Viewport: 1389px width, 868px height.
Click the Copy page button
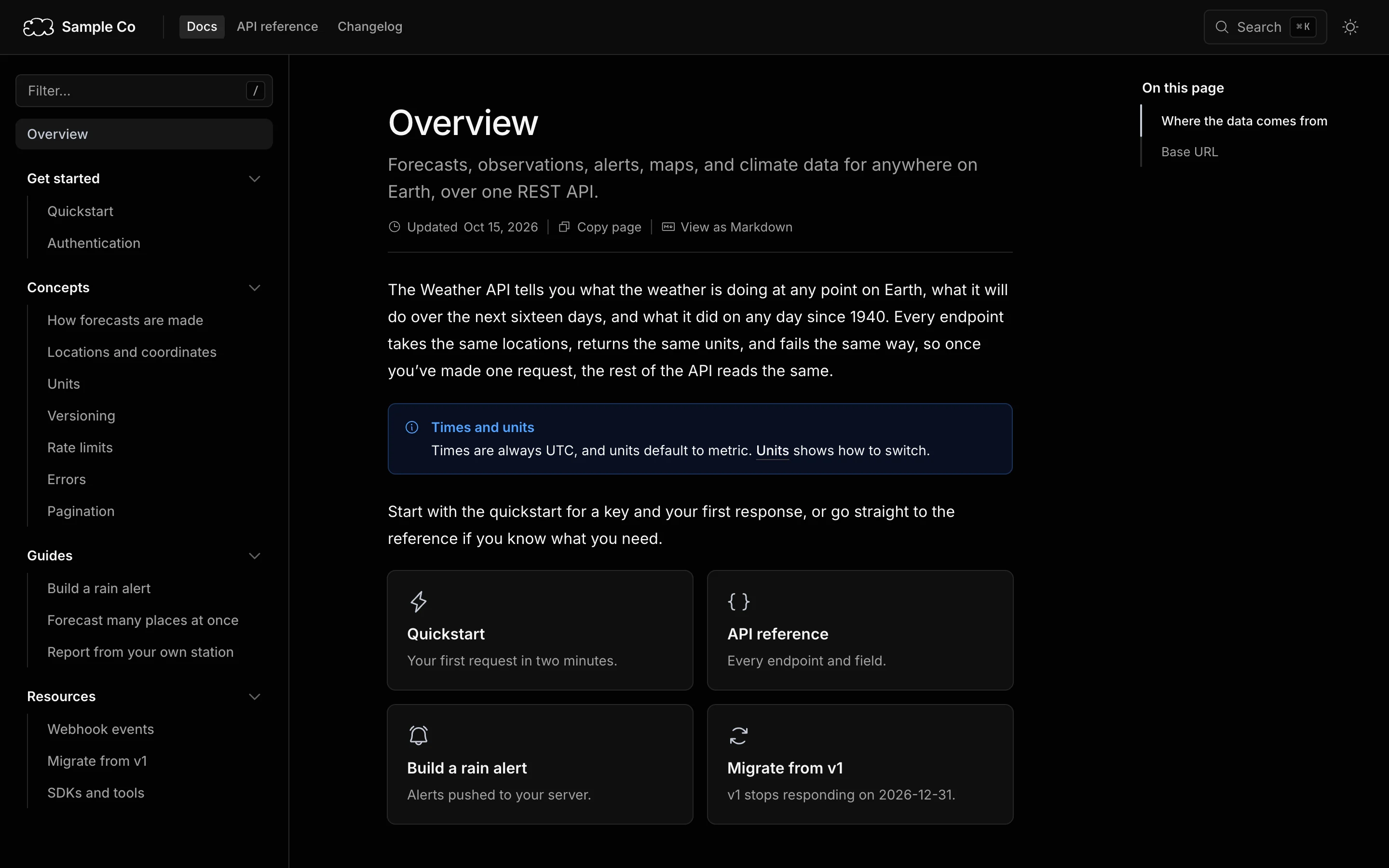pyautogui.click(x=600, y=227)
